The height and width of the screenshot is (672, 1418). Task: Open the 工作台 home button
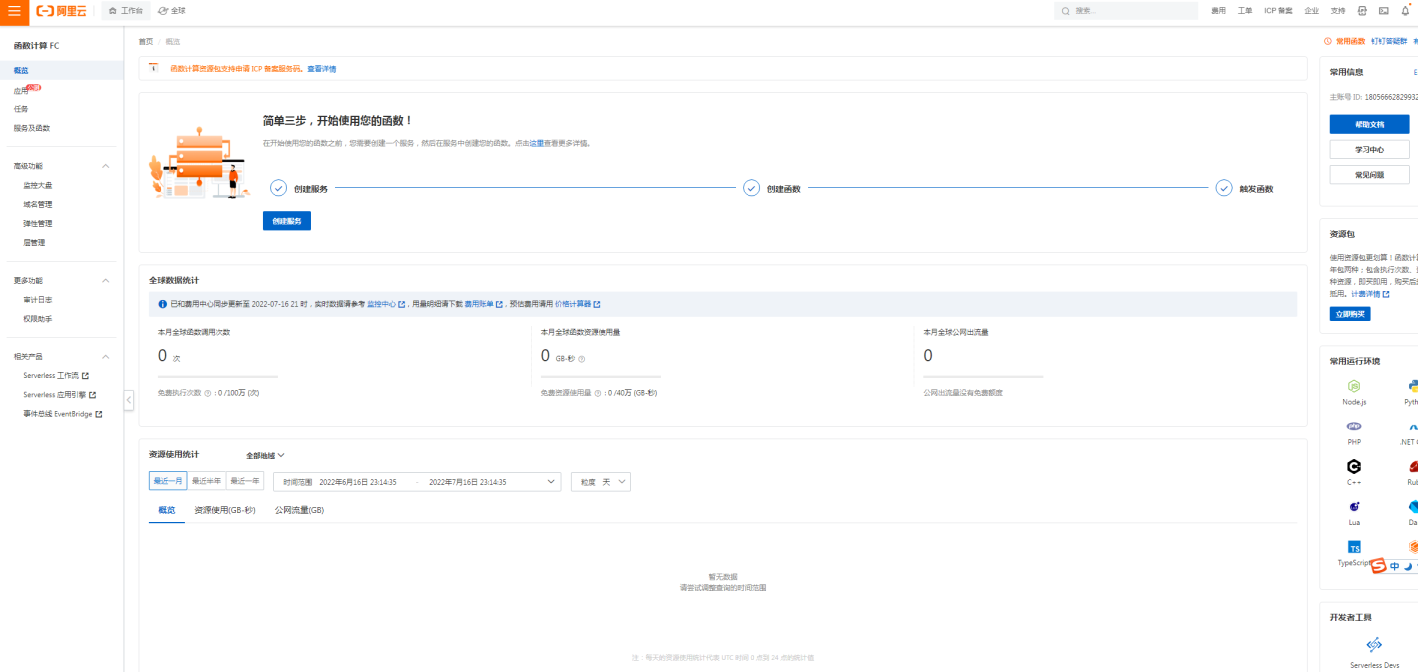click(126, 10)
